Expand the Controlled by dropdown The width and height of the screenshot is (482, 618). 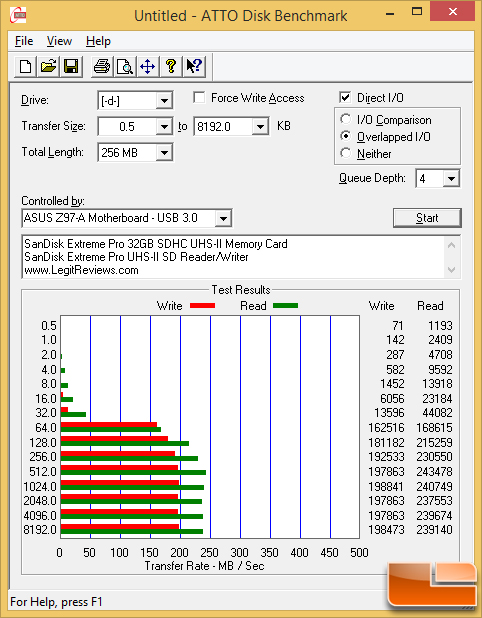pos(223,218)
